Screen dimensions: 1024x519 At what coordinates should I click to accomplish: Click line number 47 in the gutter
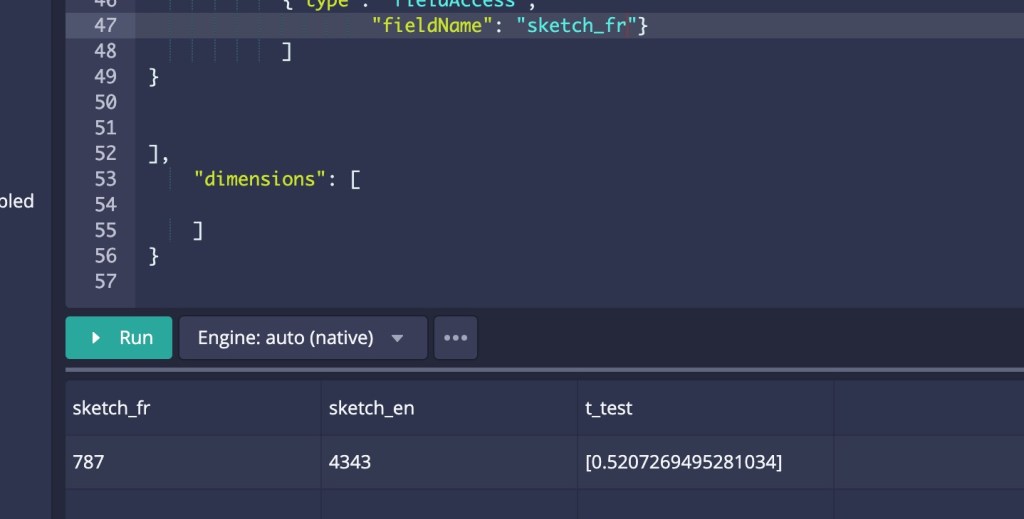(x=105, y=25)
